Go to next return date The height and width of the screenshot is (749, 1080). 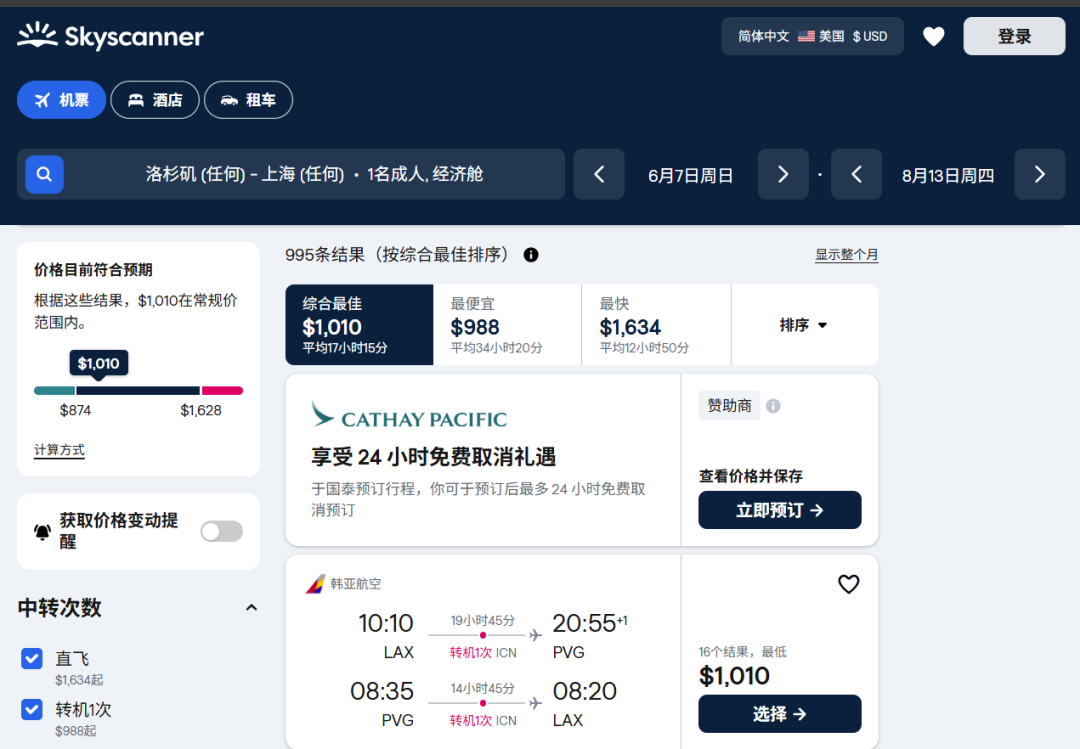click(x=1039, y=175)
